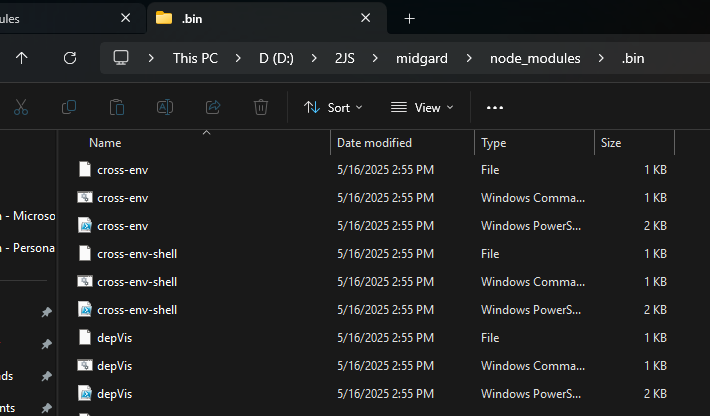Click the Share icon in toolbar
This screenshot has height=416, width=710.
coord(213,107)
